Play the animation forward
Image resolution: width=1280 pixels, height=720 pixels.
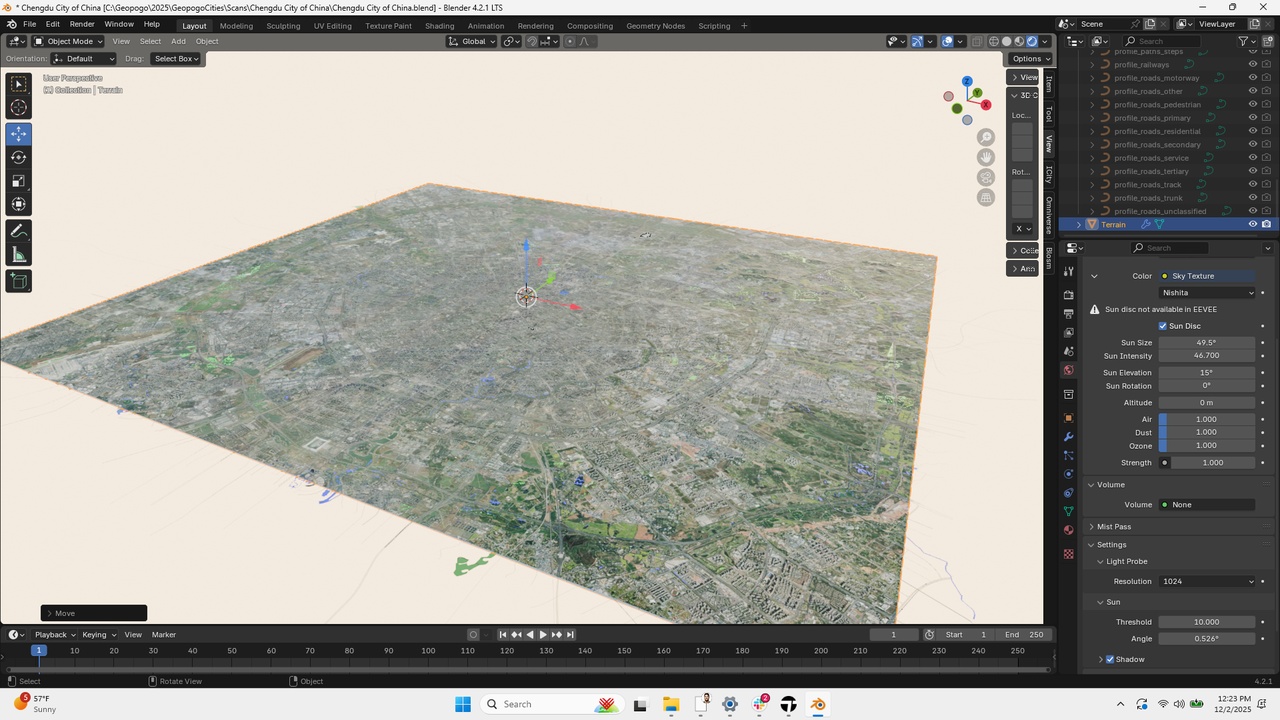click(543, 634)
